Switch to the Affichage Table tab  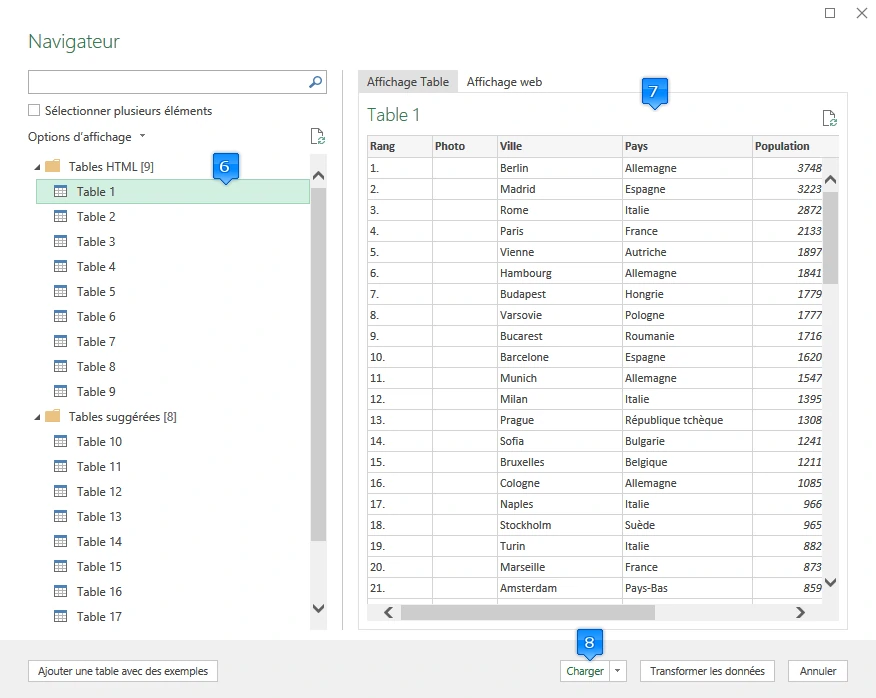407,82
